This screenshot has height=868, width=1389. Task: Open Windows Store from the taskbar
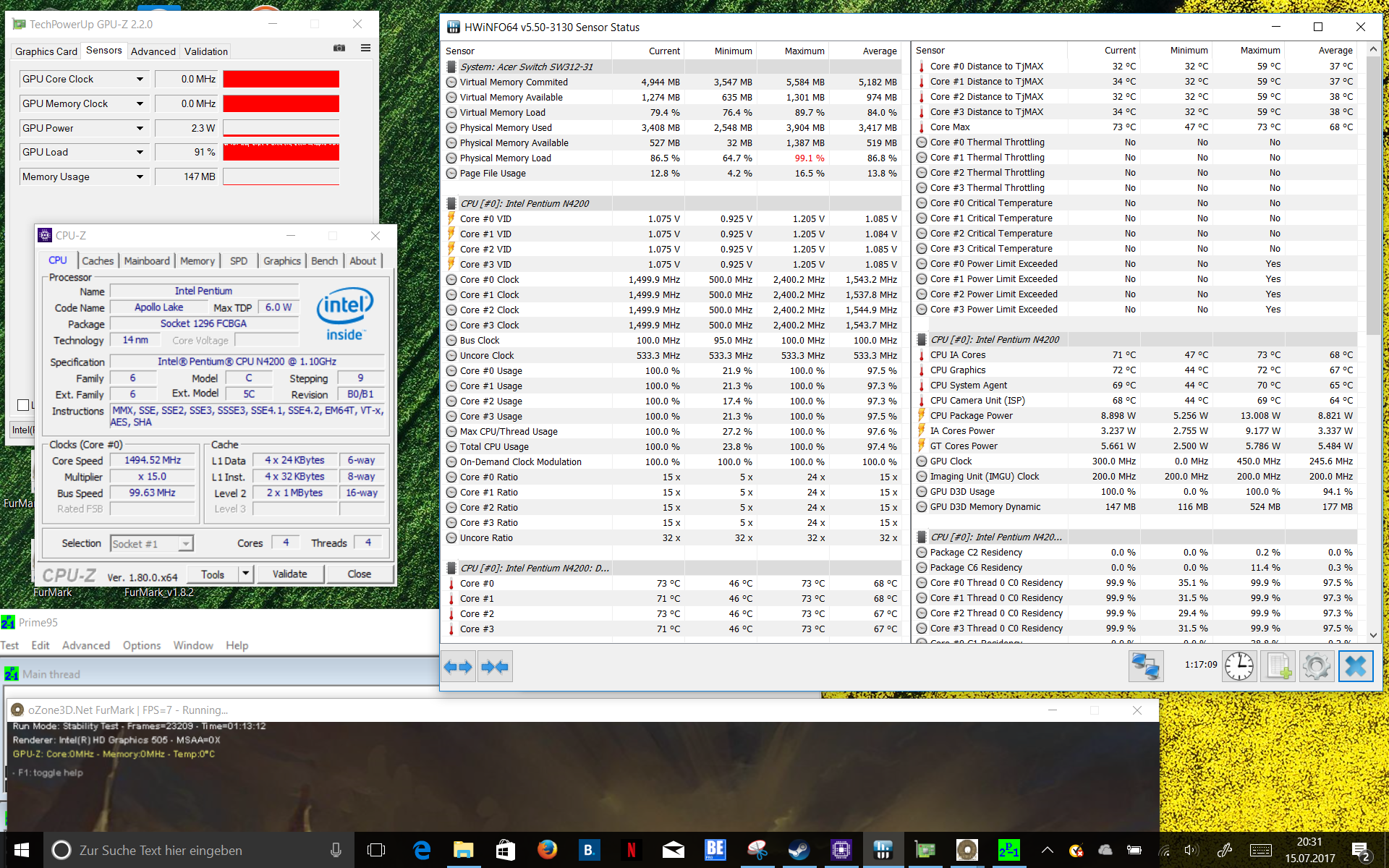pos(506,850)
